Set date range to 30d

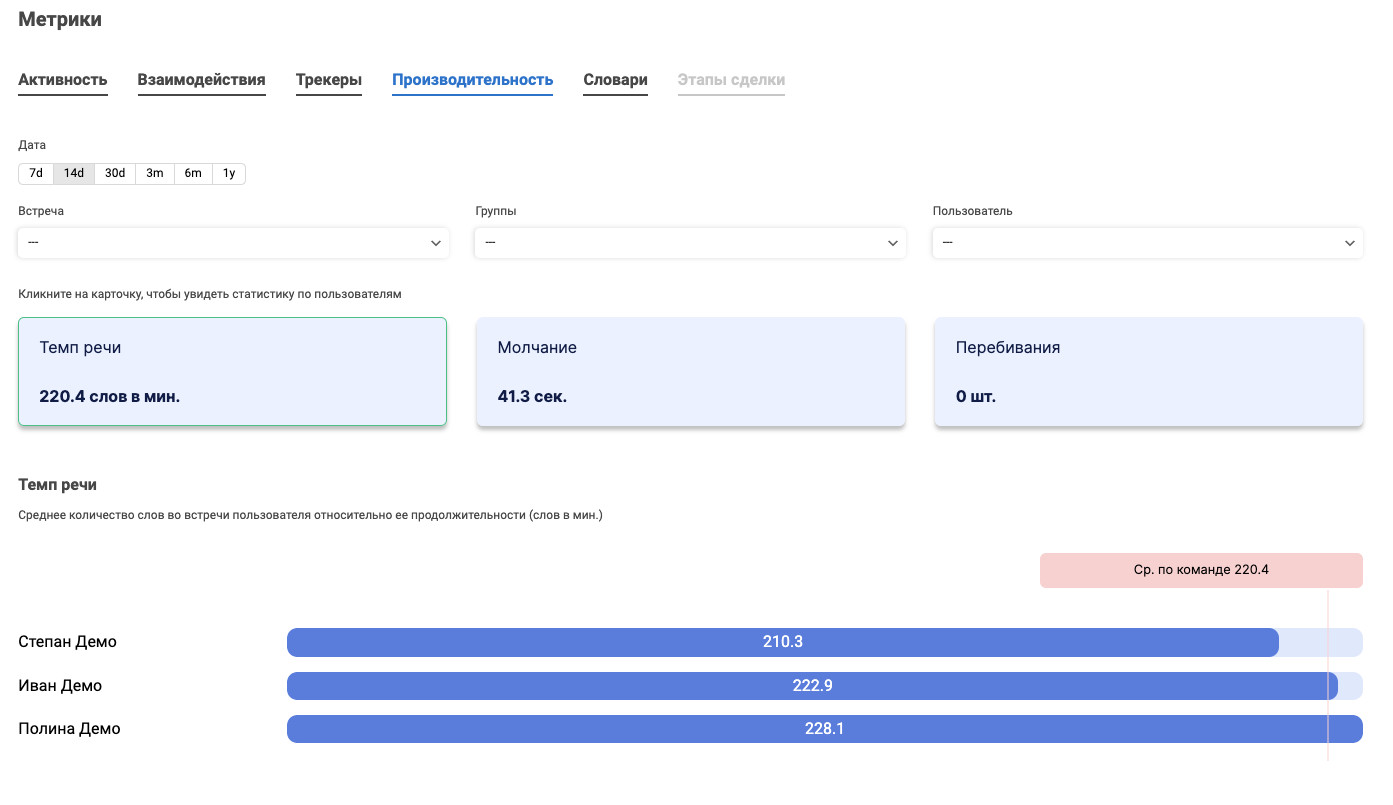(x=115, y=173)
